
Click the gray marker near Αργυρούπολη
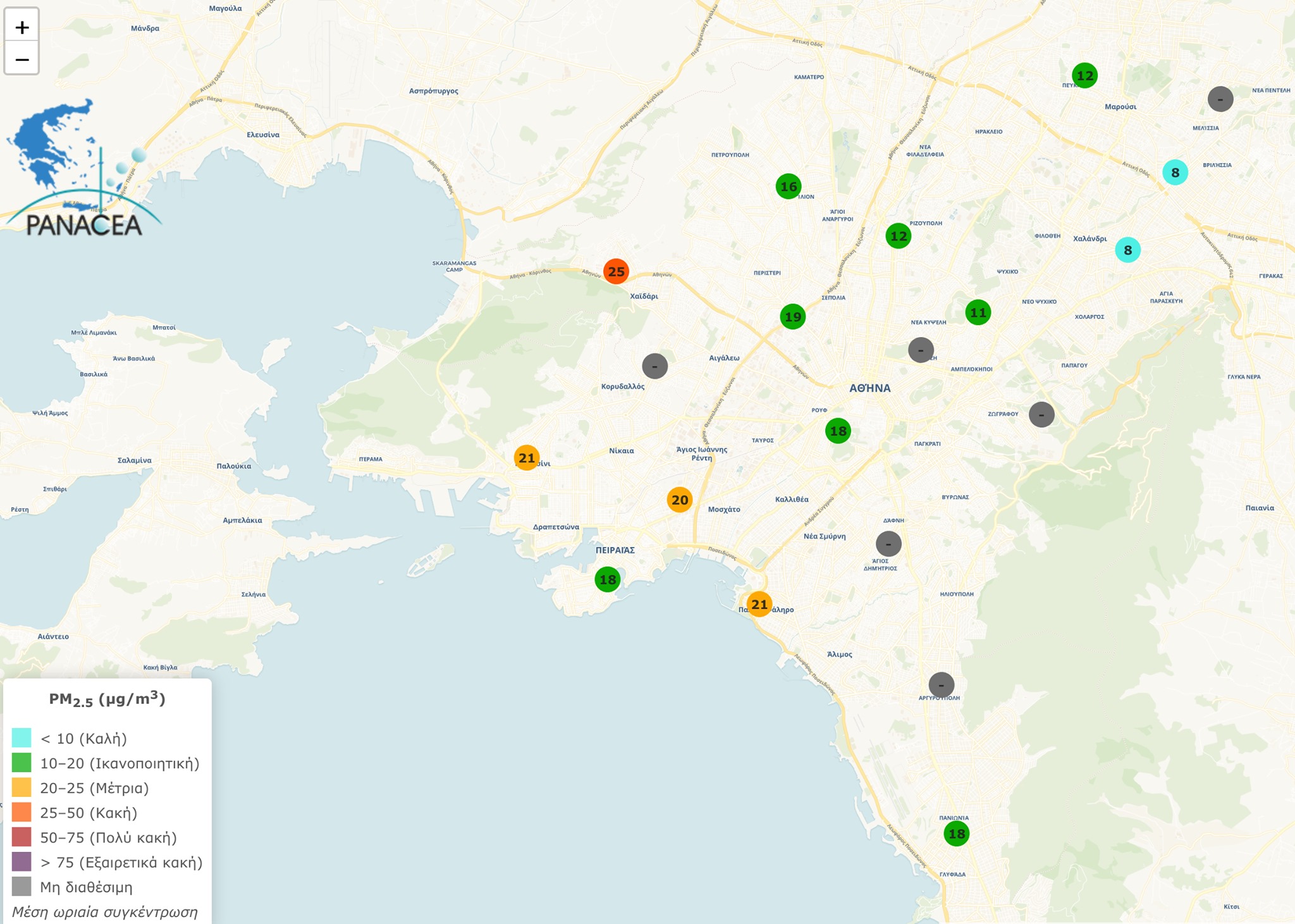point(941,685)
